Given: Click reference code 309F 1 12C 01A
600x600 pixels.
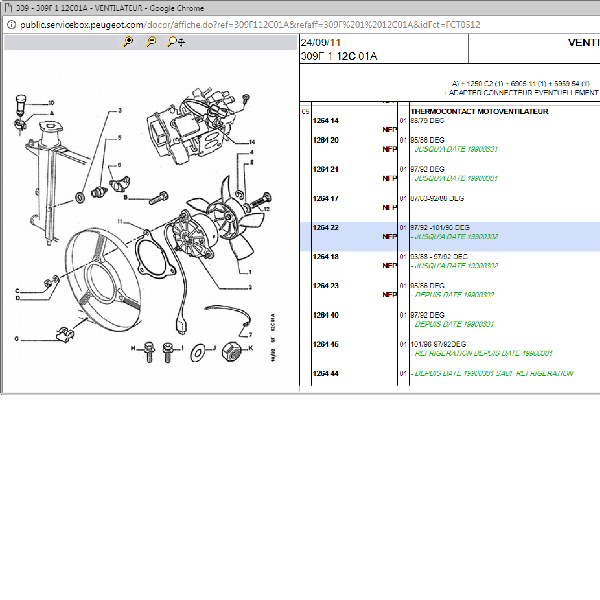Looking at the screenshot, I should pos(339,57).
